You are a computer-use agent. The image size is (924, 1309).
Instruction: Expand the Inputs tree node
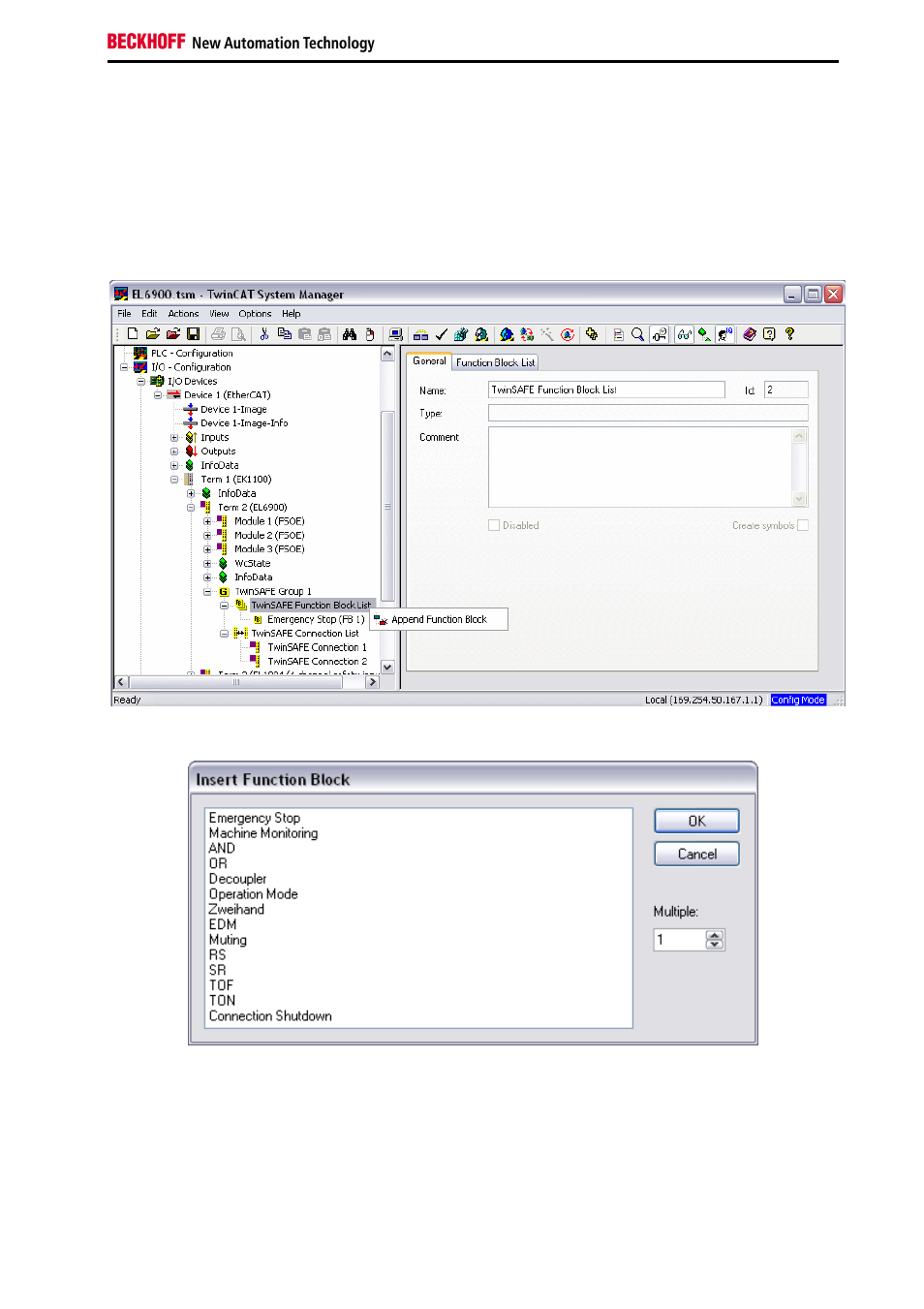point(174,438)
